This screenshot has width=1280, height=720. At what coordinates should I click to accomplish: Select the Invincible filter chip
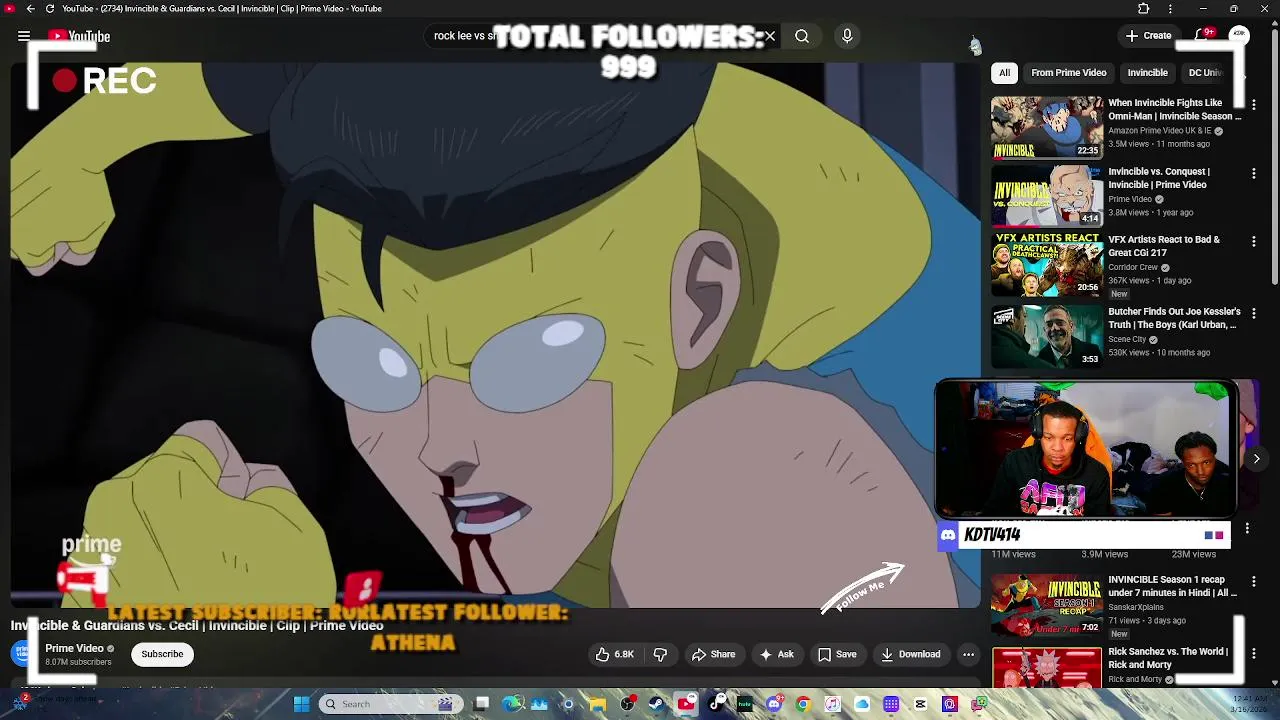click(1147, 73)
